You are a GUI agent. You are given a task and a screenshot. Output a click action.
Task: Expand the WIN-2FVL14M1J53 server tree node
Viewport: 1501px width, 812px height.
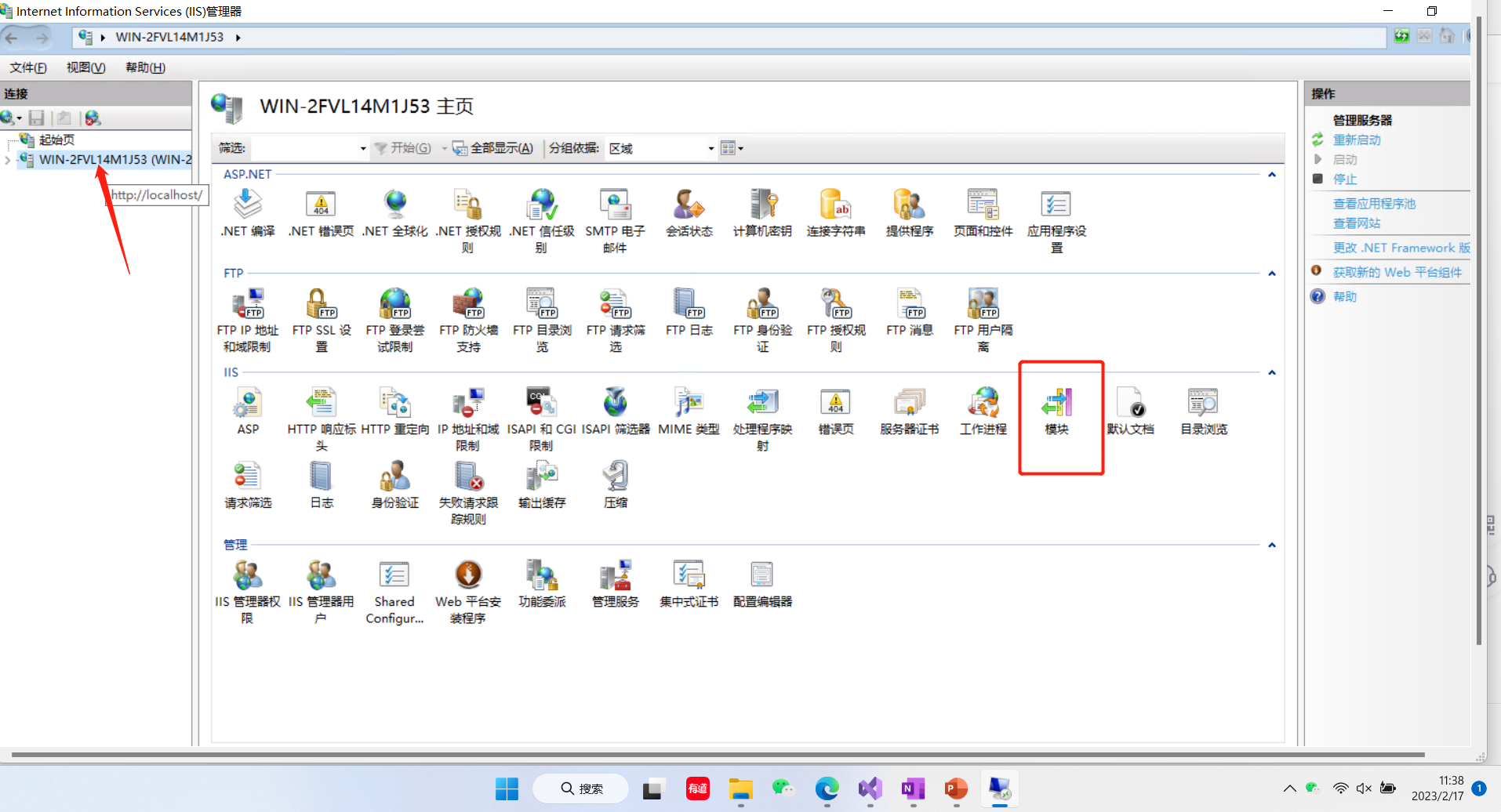point(8,160)
